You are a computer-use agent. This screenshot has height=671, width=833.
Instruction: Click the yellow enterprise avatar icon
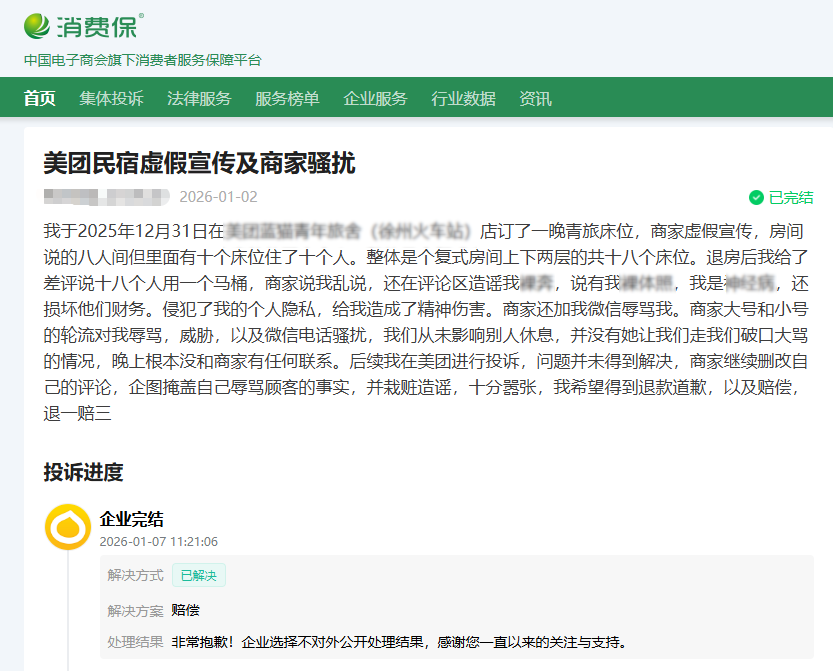pyautogui.click(x=68, y=526)
